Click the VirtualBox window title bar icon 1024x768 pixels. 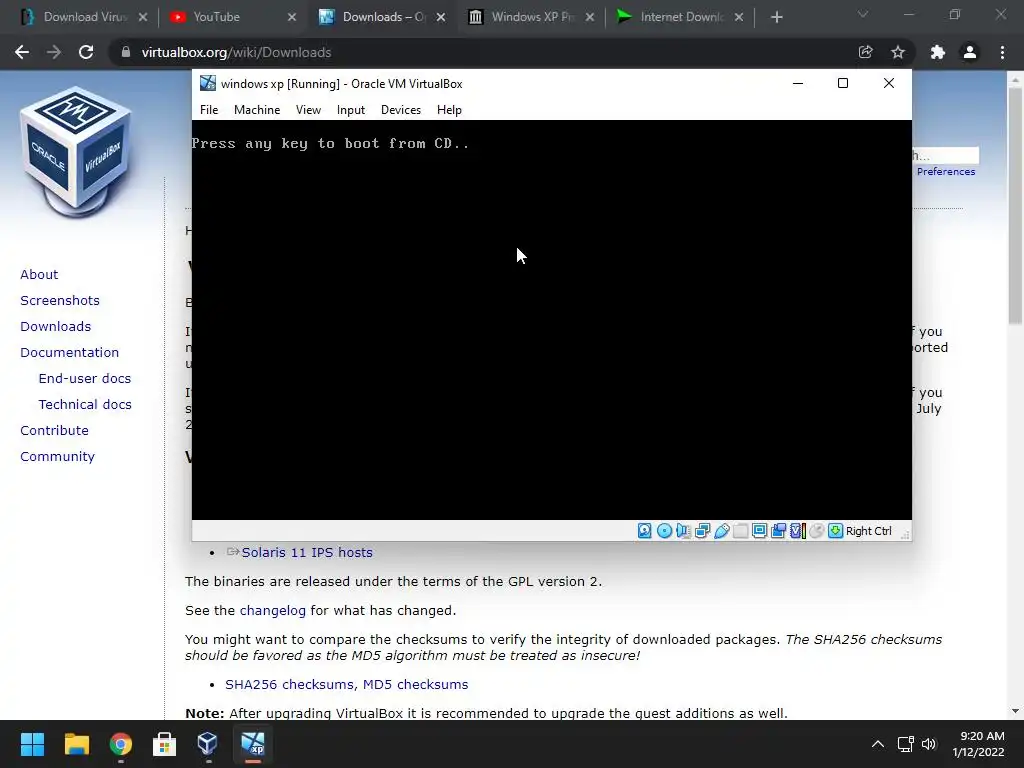[x=208, y=83]
